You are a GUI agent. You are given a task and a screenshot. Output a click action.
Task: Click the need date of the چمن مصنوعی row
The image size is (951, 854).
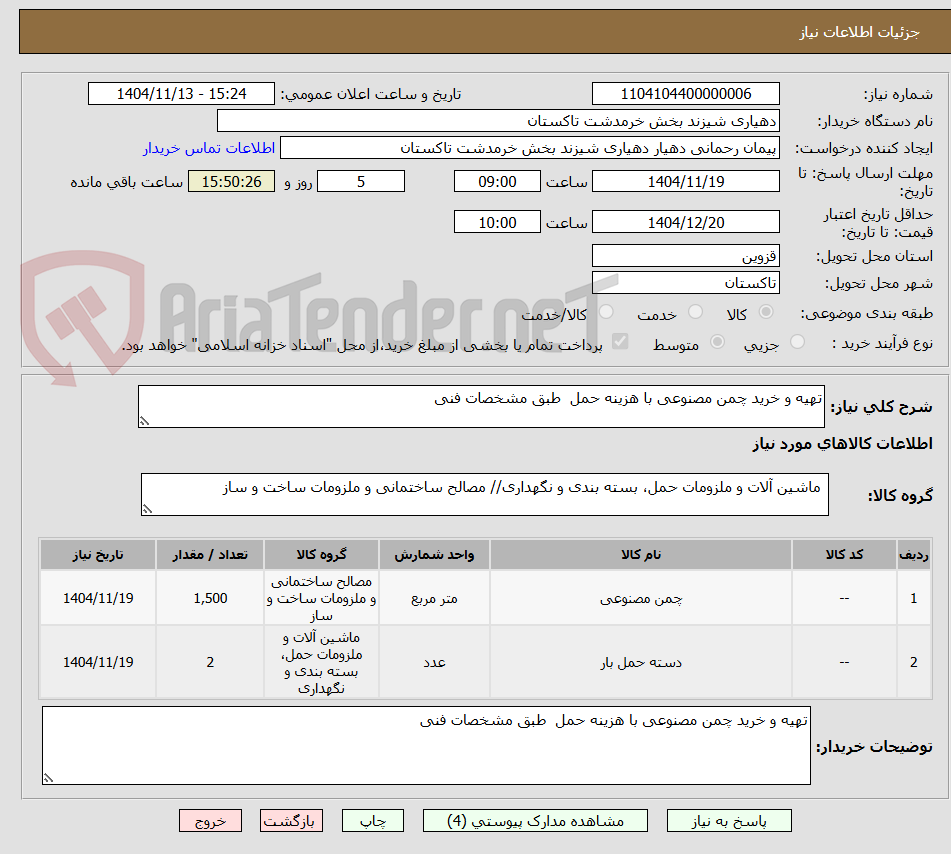point(98,598)
